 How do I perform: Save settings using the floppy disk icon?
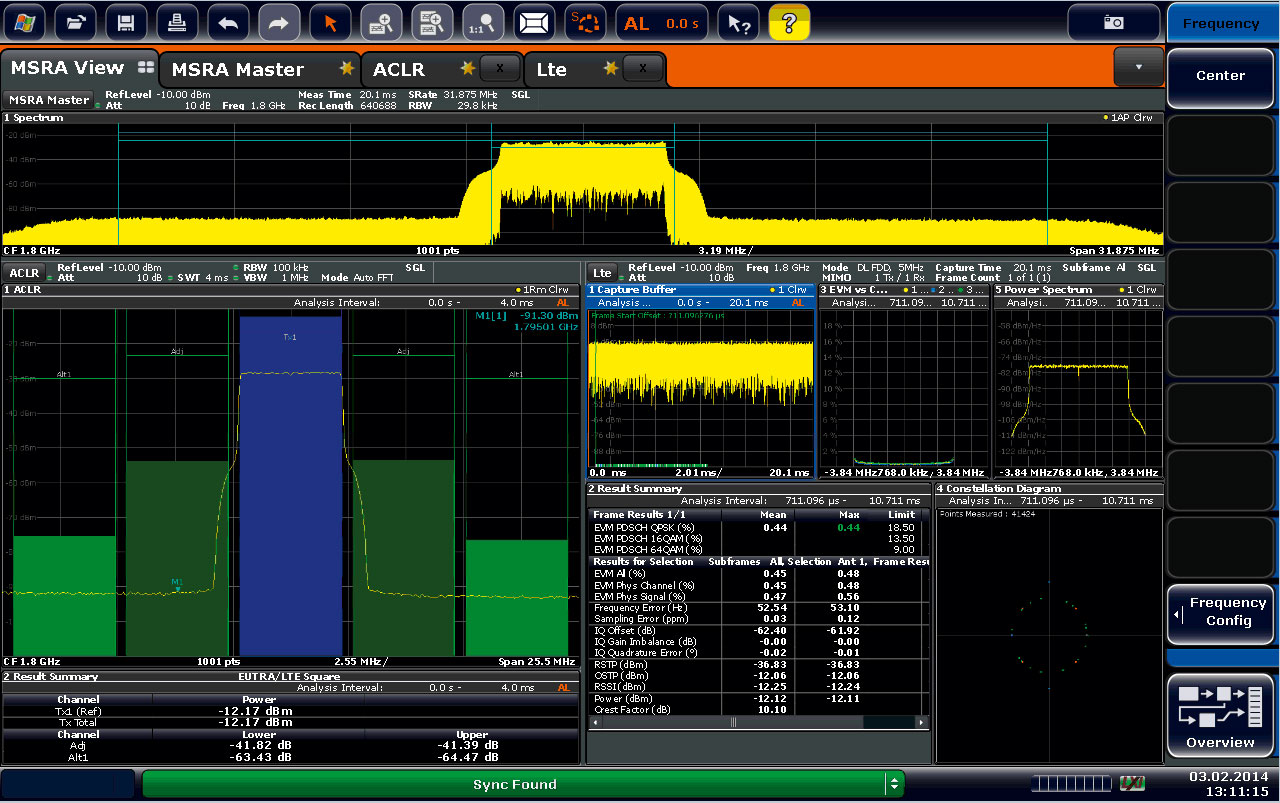click(126, 22)
